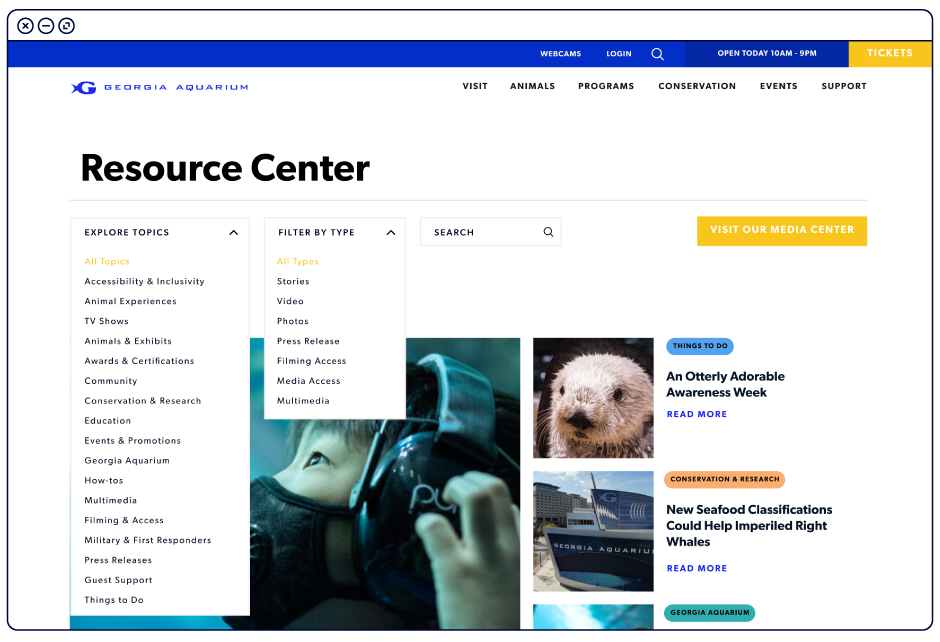Click blue Things To Do tag
Screen dimensions: 940x642
(x=700, y=346)
